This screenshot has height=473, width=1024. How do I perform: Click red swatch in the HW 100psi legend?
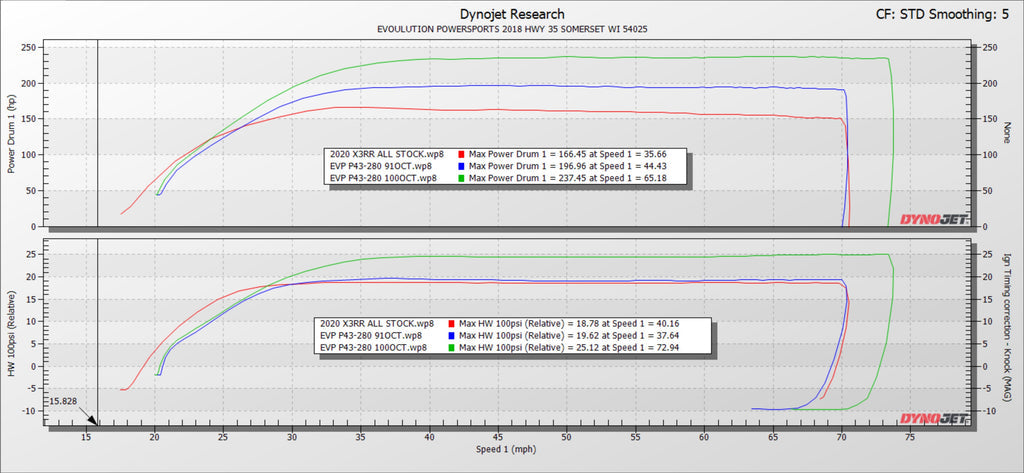coord(451,324)
